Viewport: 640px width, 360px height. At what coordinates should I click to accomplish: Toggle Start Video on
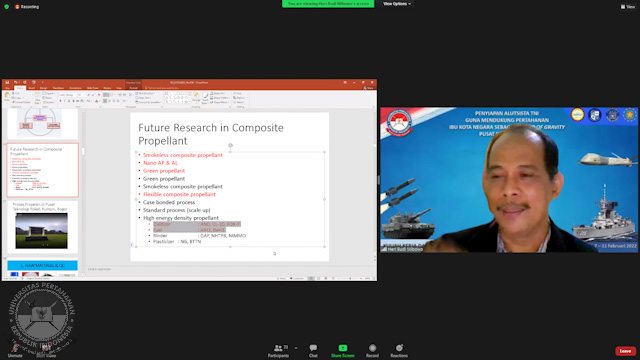click(46, 351)
